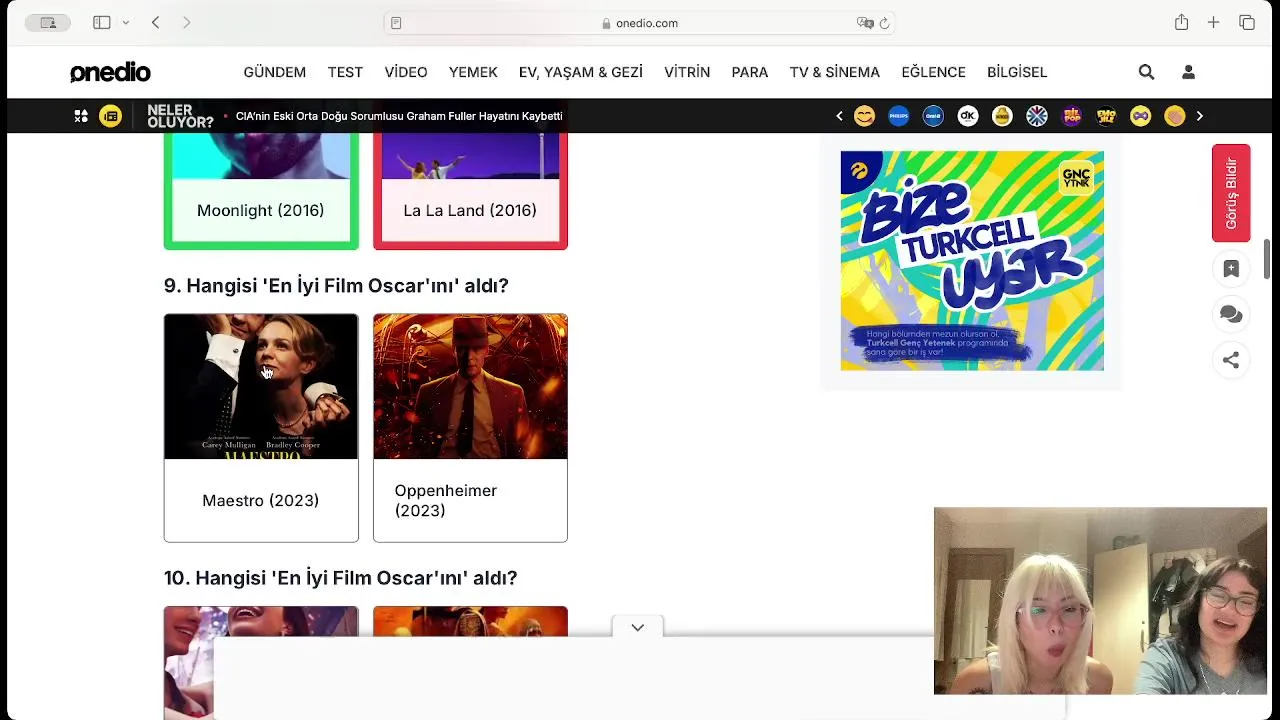Viewport: 1280px width, 720px height.
Task: Open the VİDEO section
Action: click(406, 72)
